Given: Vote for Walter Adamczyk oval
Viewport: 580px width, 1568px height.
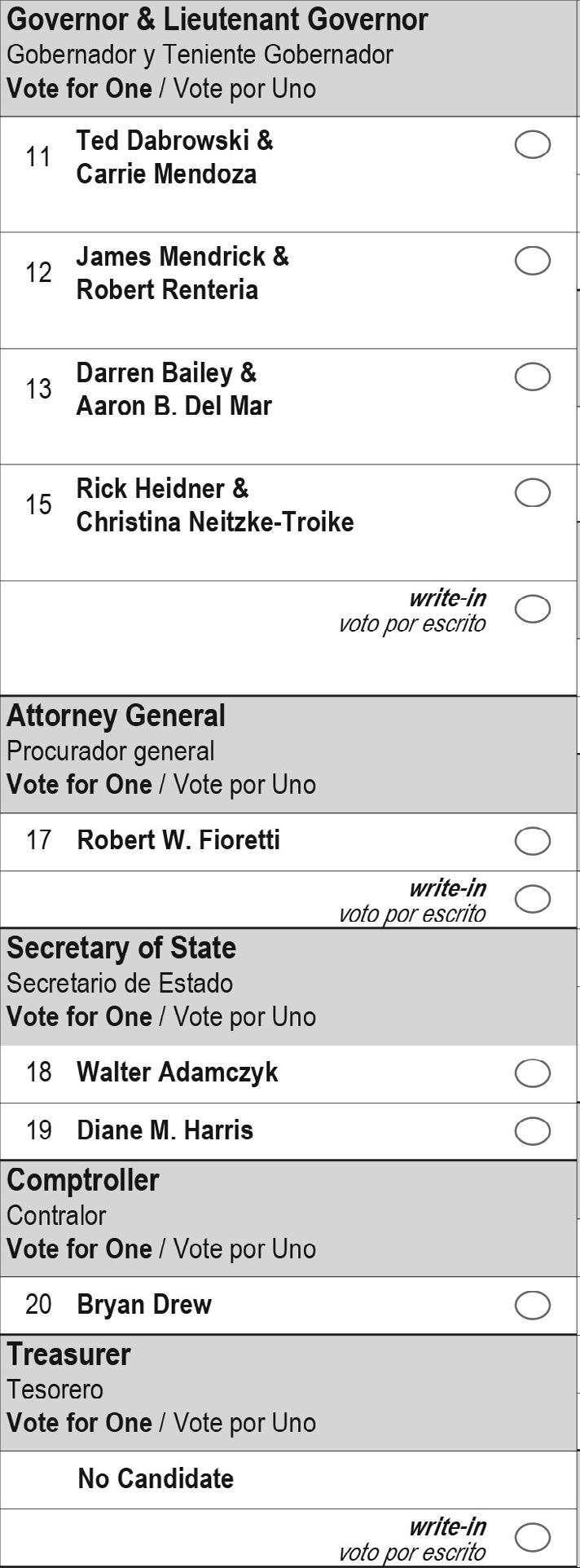Looking at the screenshot, I should tap(533, 1073).
